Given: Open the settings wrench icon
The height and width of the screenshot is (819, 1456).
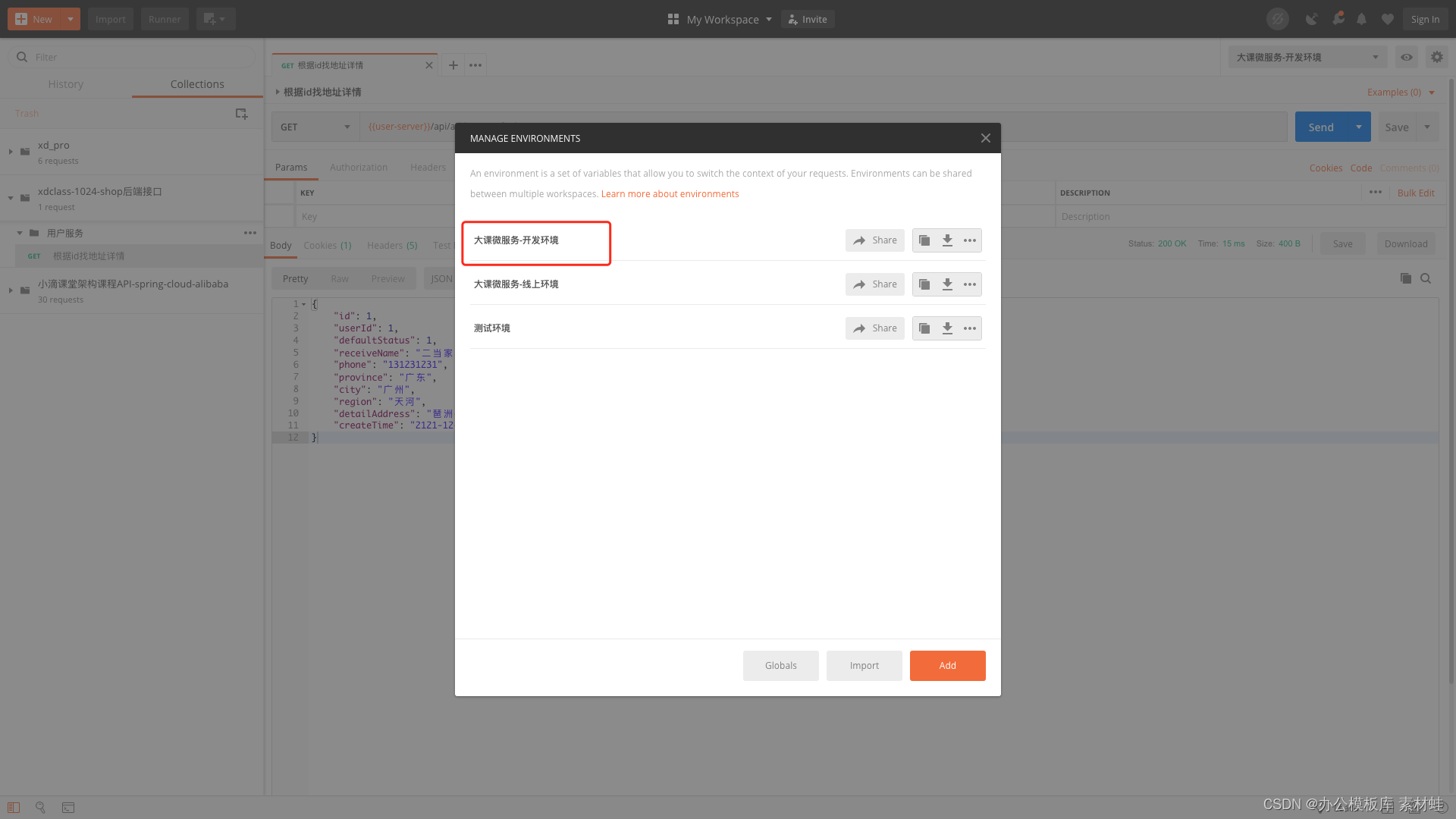Looking at the screenshot, I should click(1338, 19).
